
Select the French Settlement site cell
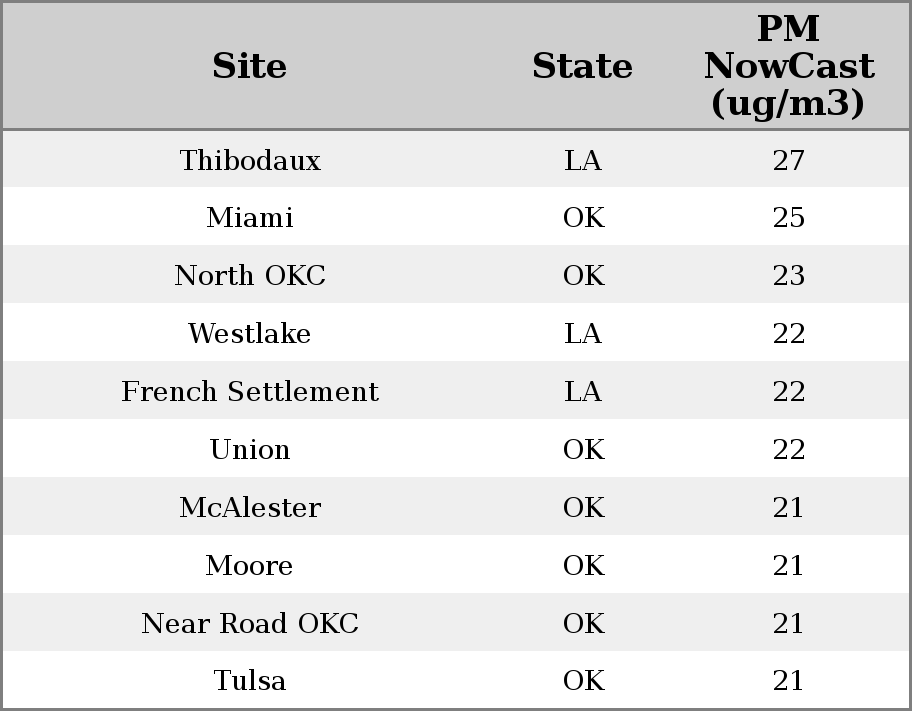tap(250, 391)
